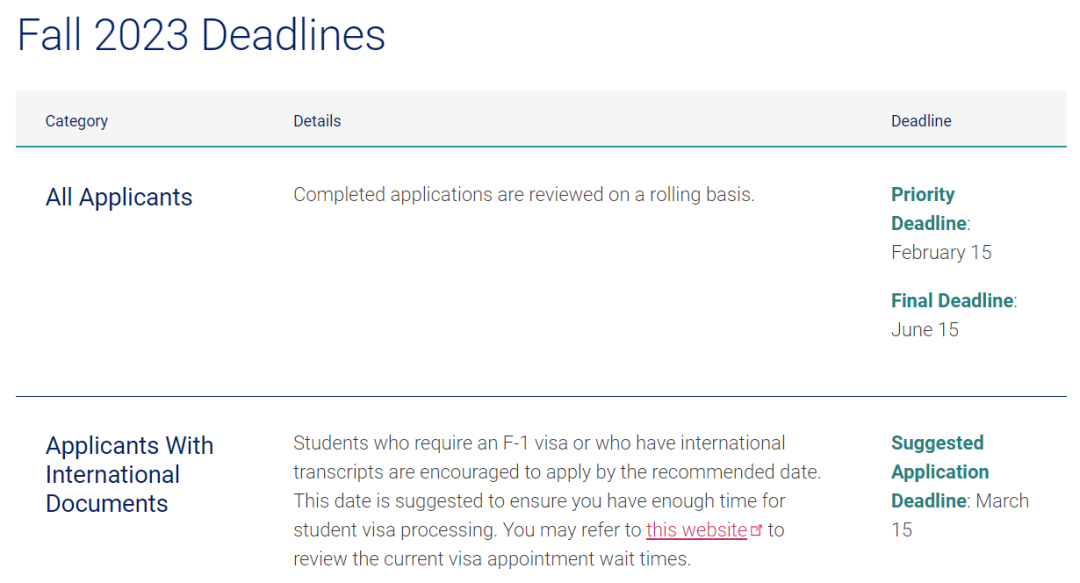
Task: Click the "Applicants With International Documents" row title
Action: click(x=129, y=474)
